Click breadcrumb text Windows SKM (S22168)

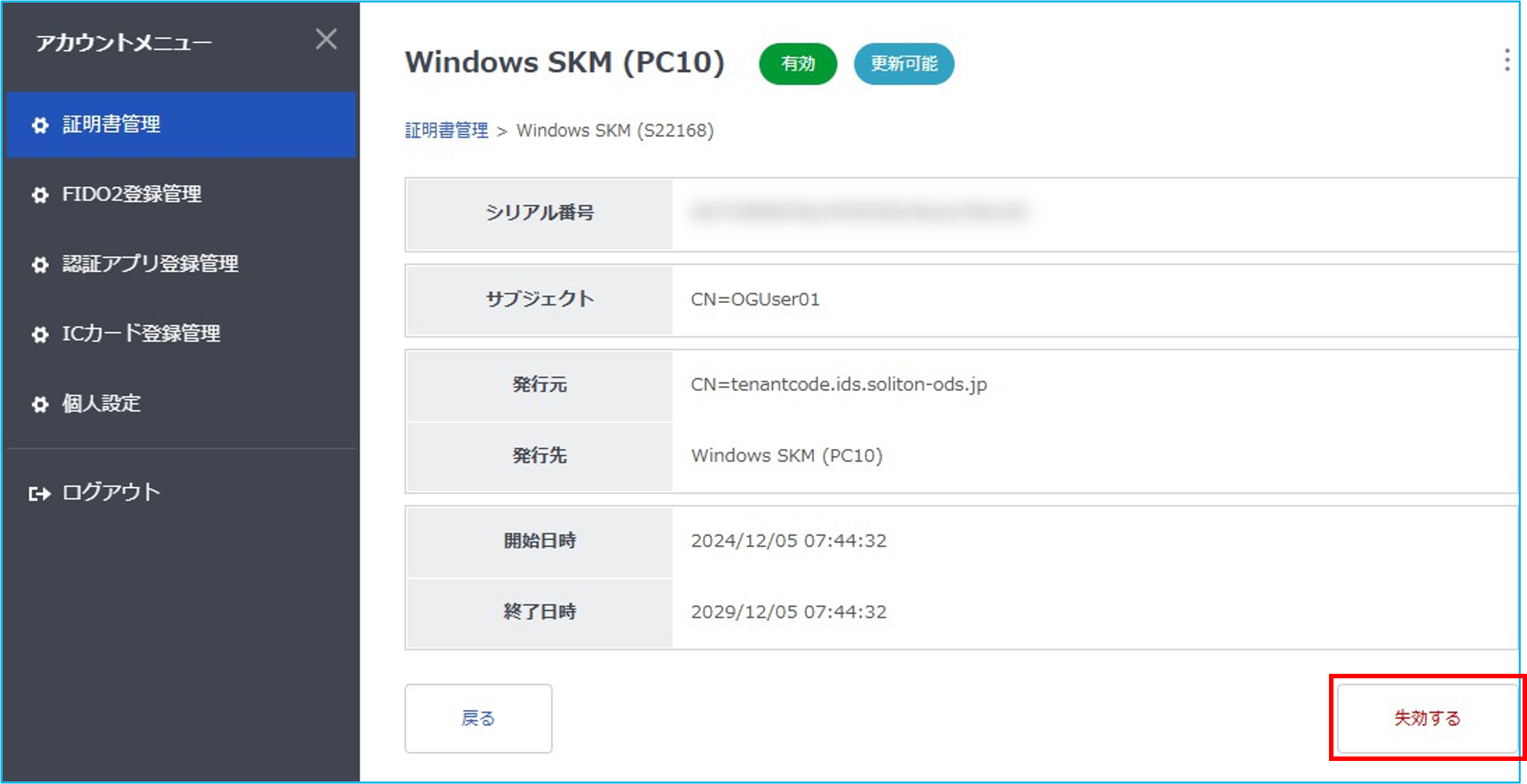click(615, 131)
